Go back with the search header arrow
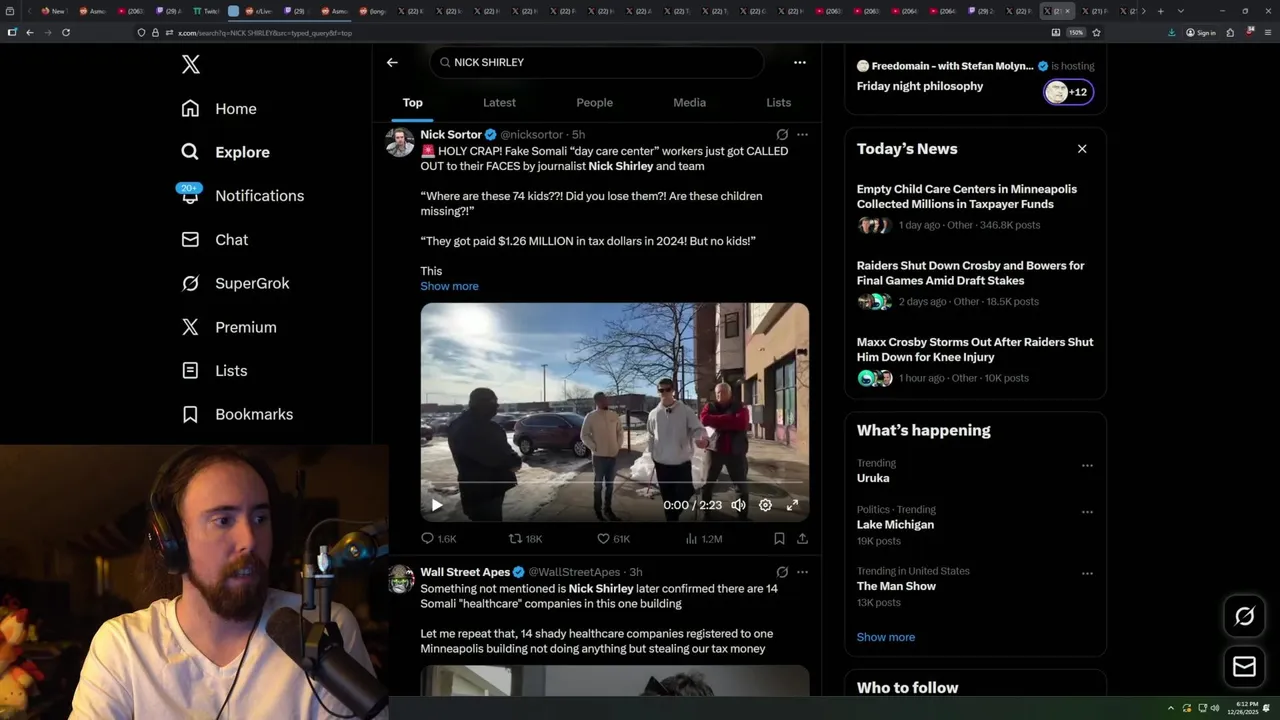This screenshot has width=1280, height=720. (392, 62)
